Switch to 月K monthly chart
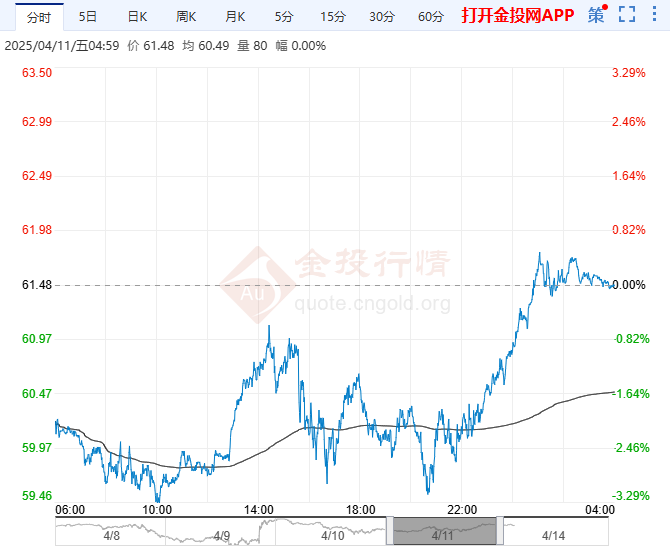670x546 pixels. point(235,16)
